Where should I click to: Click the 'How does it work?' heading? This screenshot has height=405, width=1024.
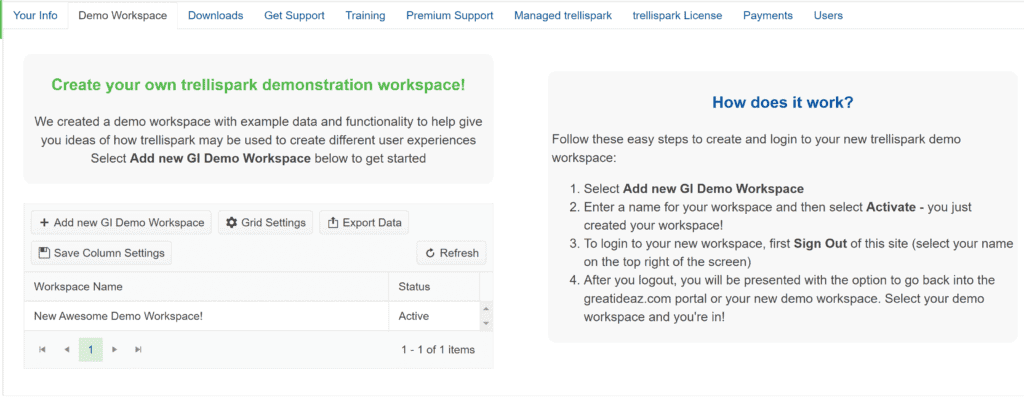click(x=782, y=103)
